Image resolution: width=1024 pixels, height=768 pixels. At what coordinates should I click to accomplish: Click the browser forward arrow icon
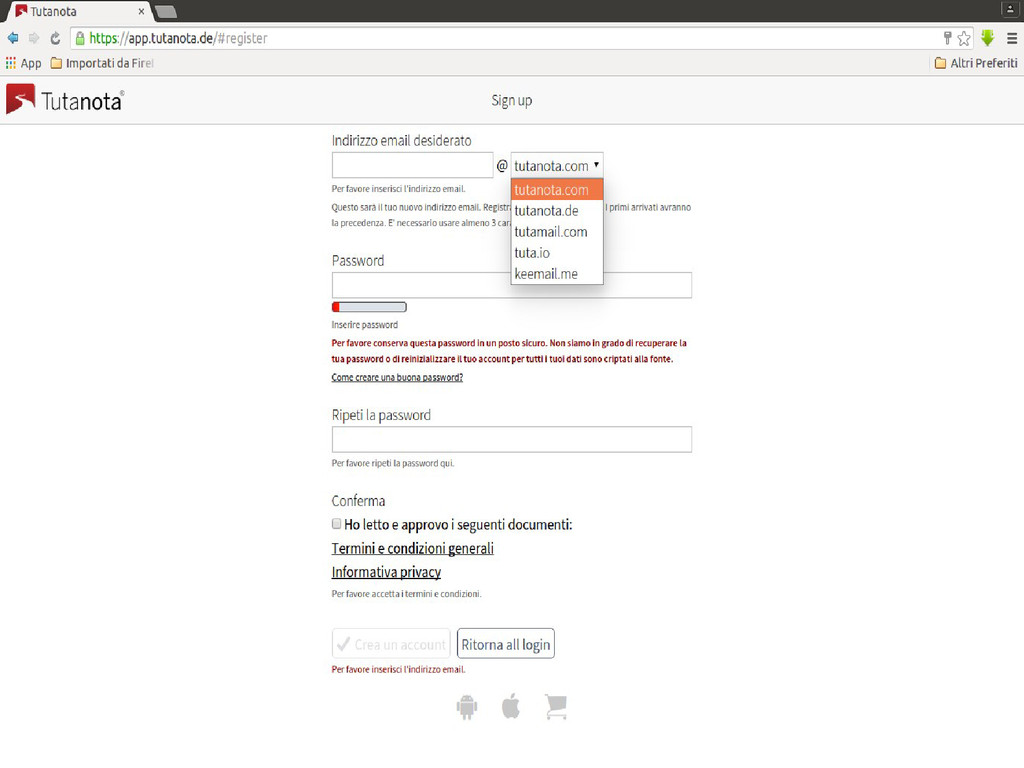[x=34, y=38]
